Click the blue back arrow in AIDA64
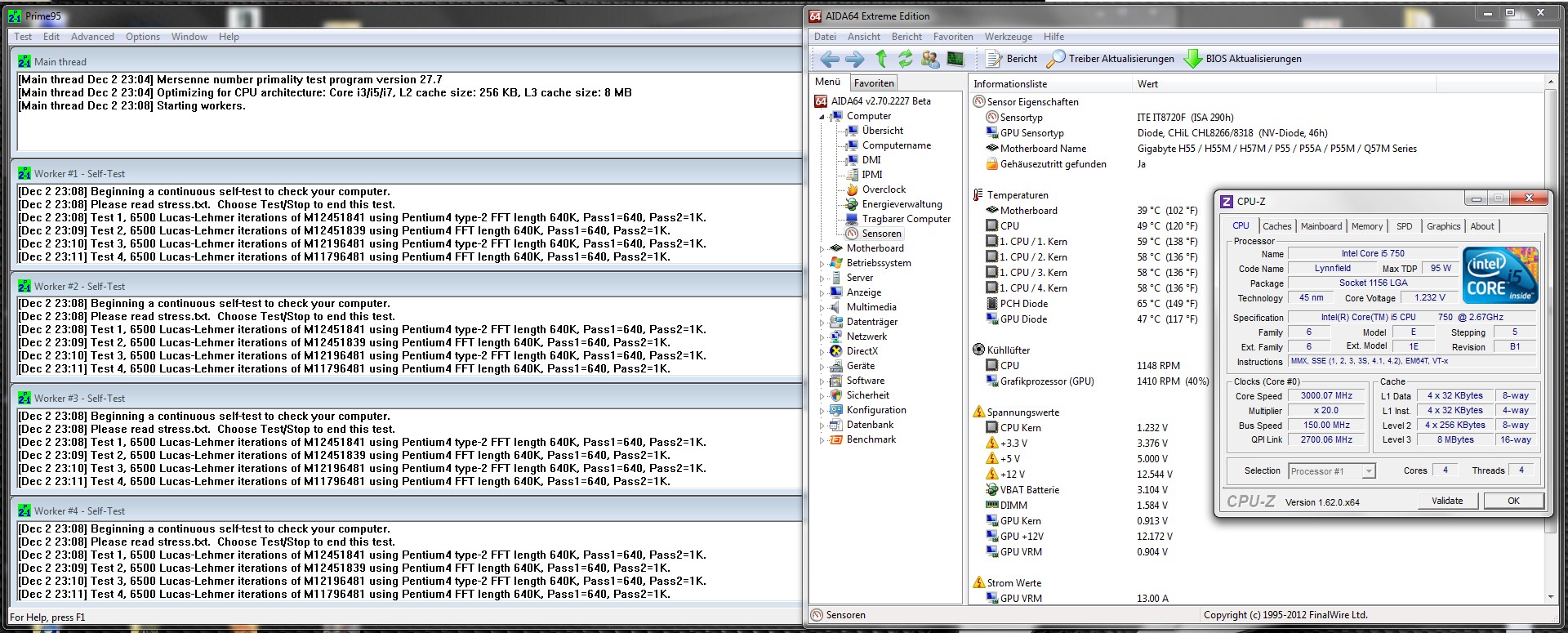The height and width of the screenshot is (633, 1568). point(830,59)
